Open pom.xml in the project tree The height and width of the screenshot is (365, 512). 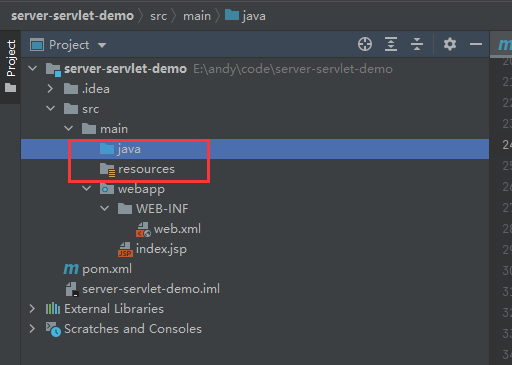click(x=107, y=269)
